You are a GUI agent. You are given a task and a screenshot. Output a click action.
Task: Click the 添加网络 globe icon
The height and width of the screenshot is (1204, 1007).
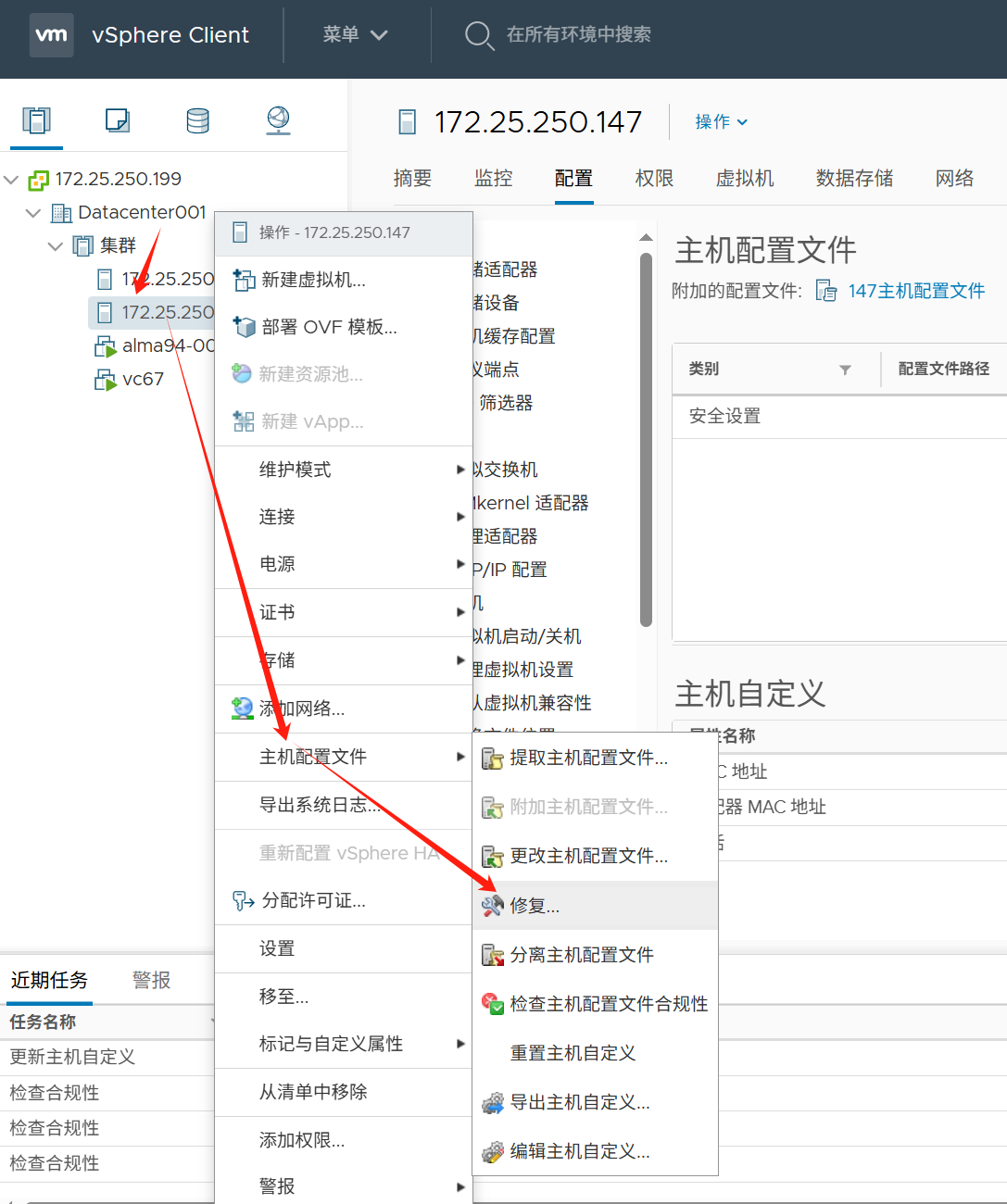243,709
